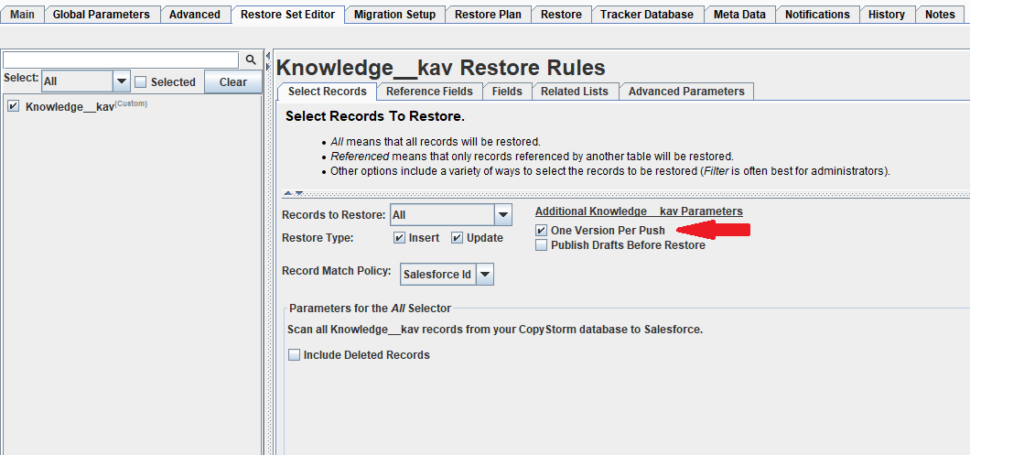Image resolution: width=1024 pixels, height=455 pixels.
Task: Open the Tracker Database tab
Action: click(x=647, y=14)
